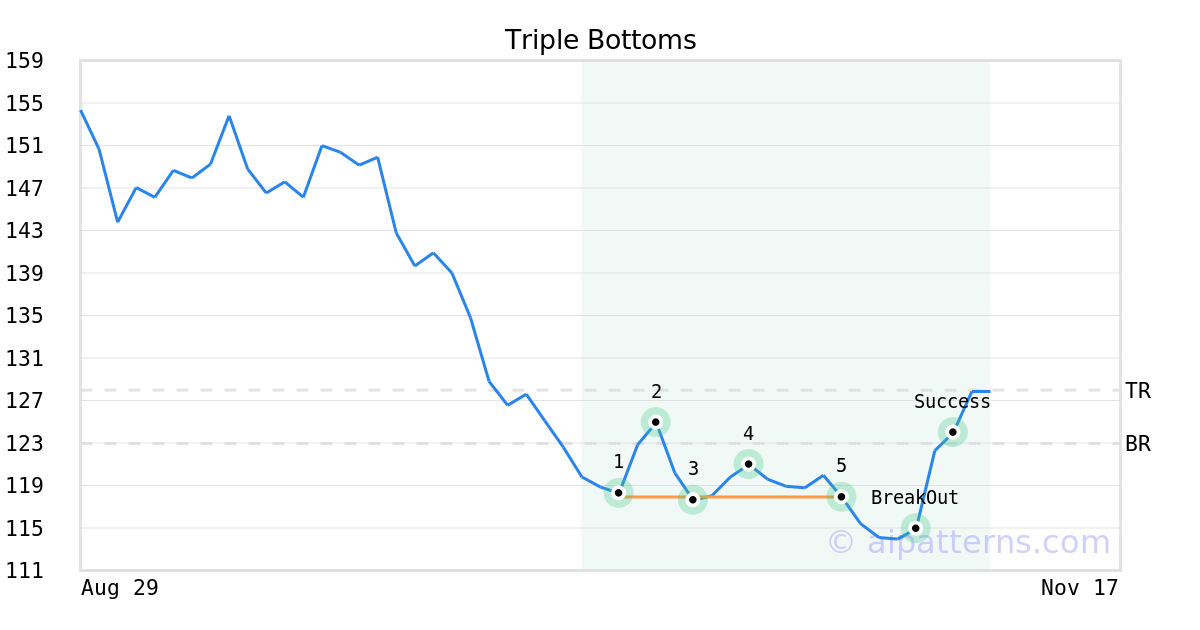Screen dimensions: 1200x630
Task: Click the 147 y-axis price label
Action: (x=24, y=188)
